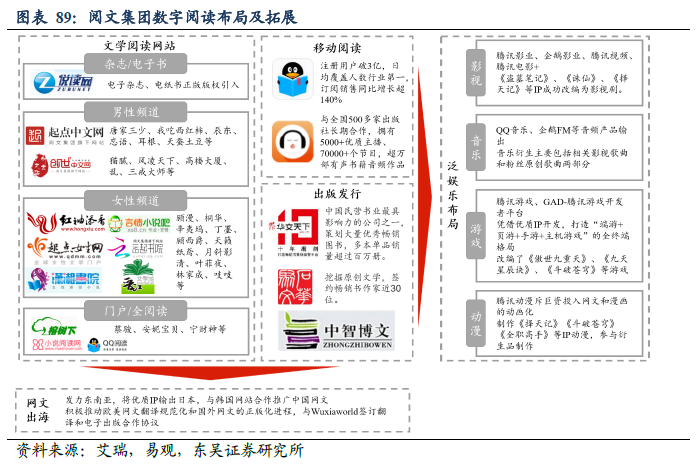Click the text 与全国500多家出版社长期合作
Viewport: 698px width, 464px height.
tap(363, 142)
